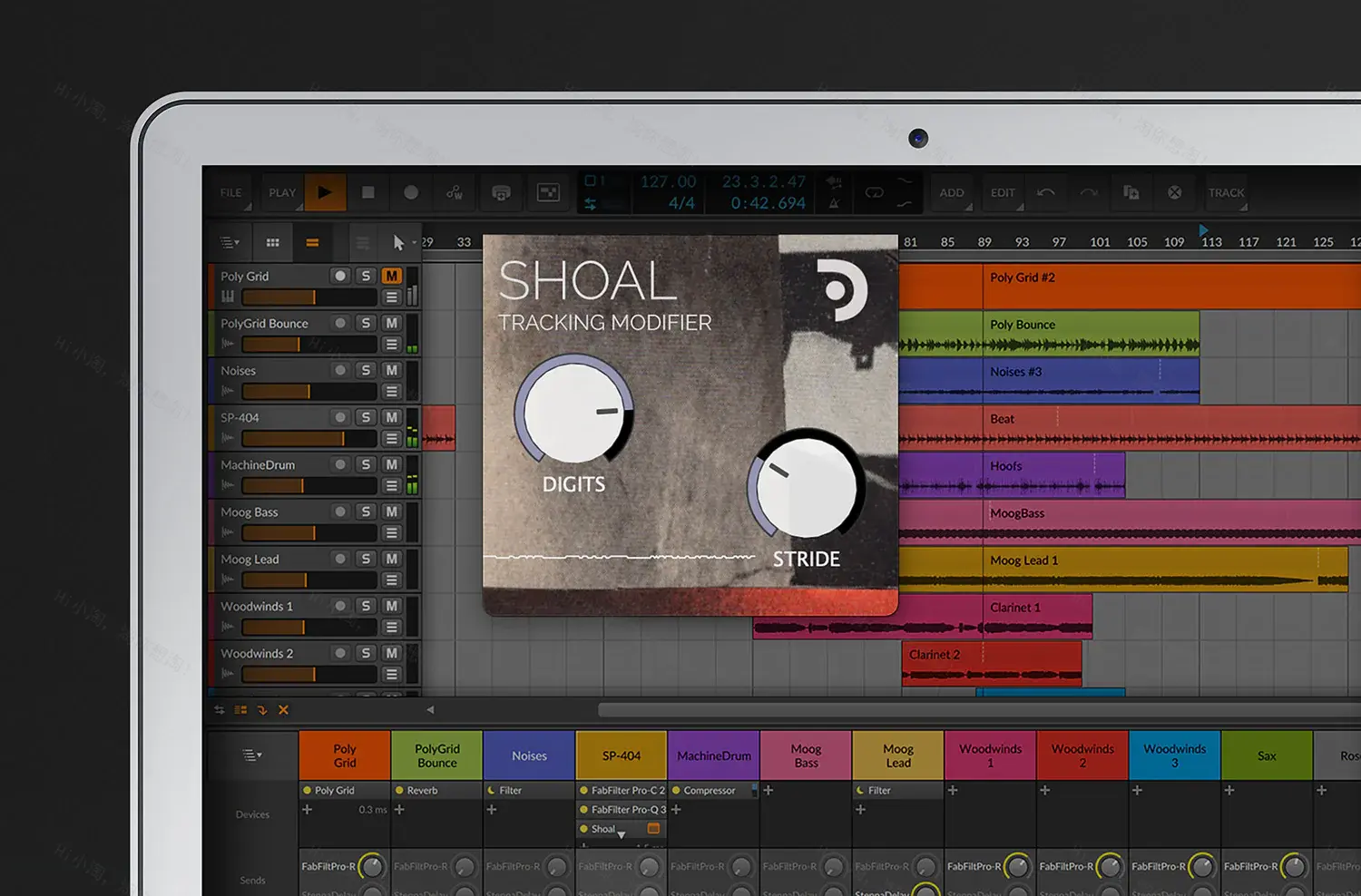The width and height of the screenshot is (1361, 896).
Task: Solo the Noises track
Action: [x=365, y=371]
